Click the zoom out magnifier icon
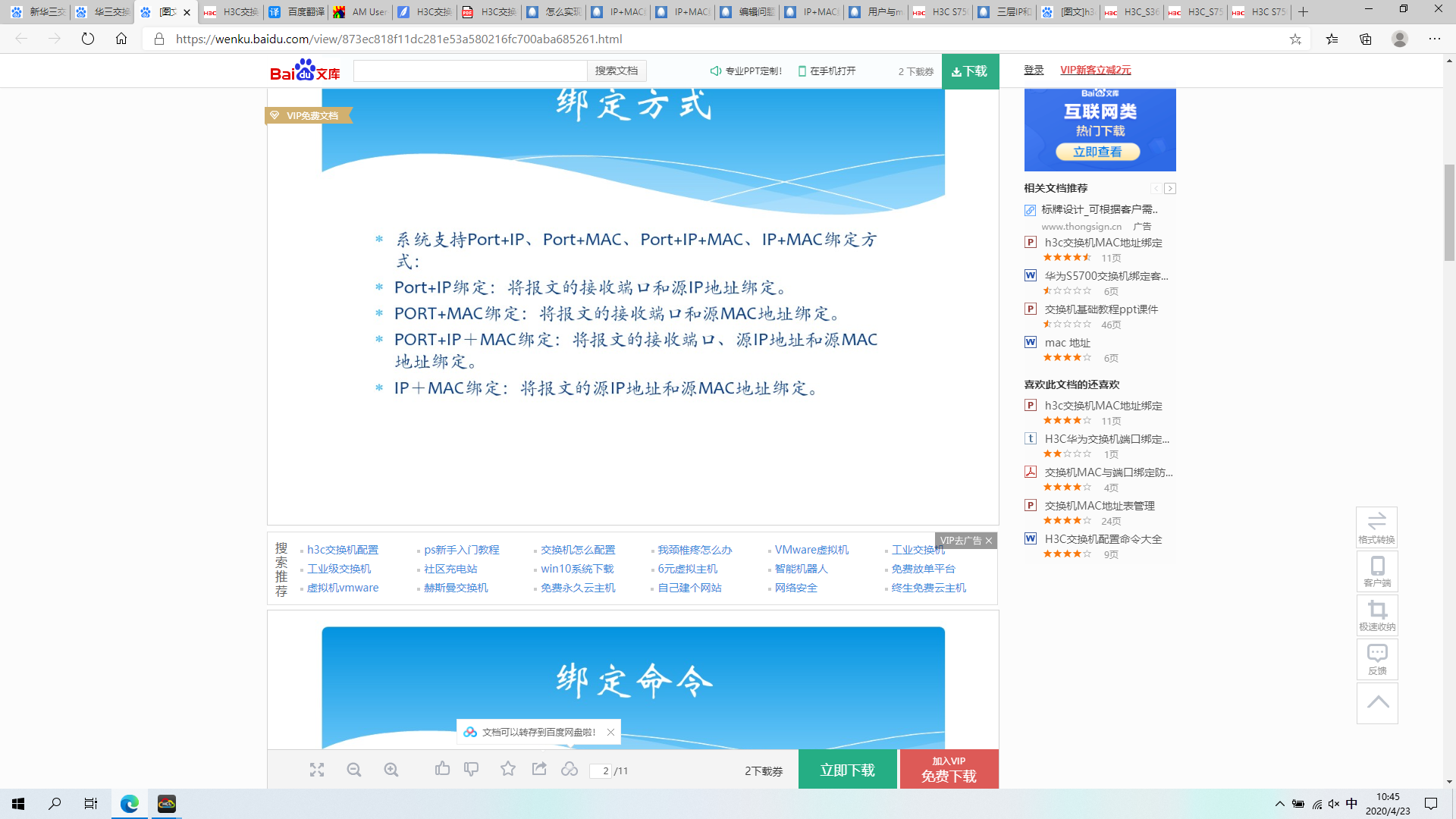This screenshot has height=819, width=1456. (x=354, y=770)
